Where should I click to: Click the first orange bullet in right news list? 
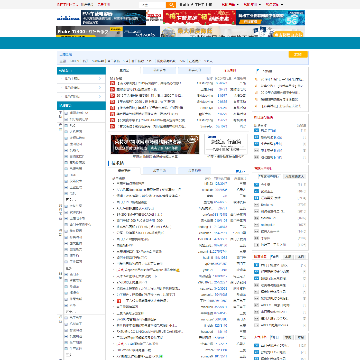tap(256, 80)
